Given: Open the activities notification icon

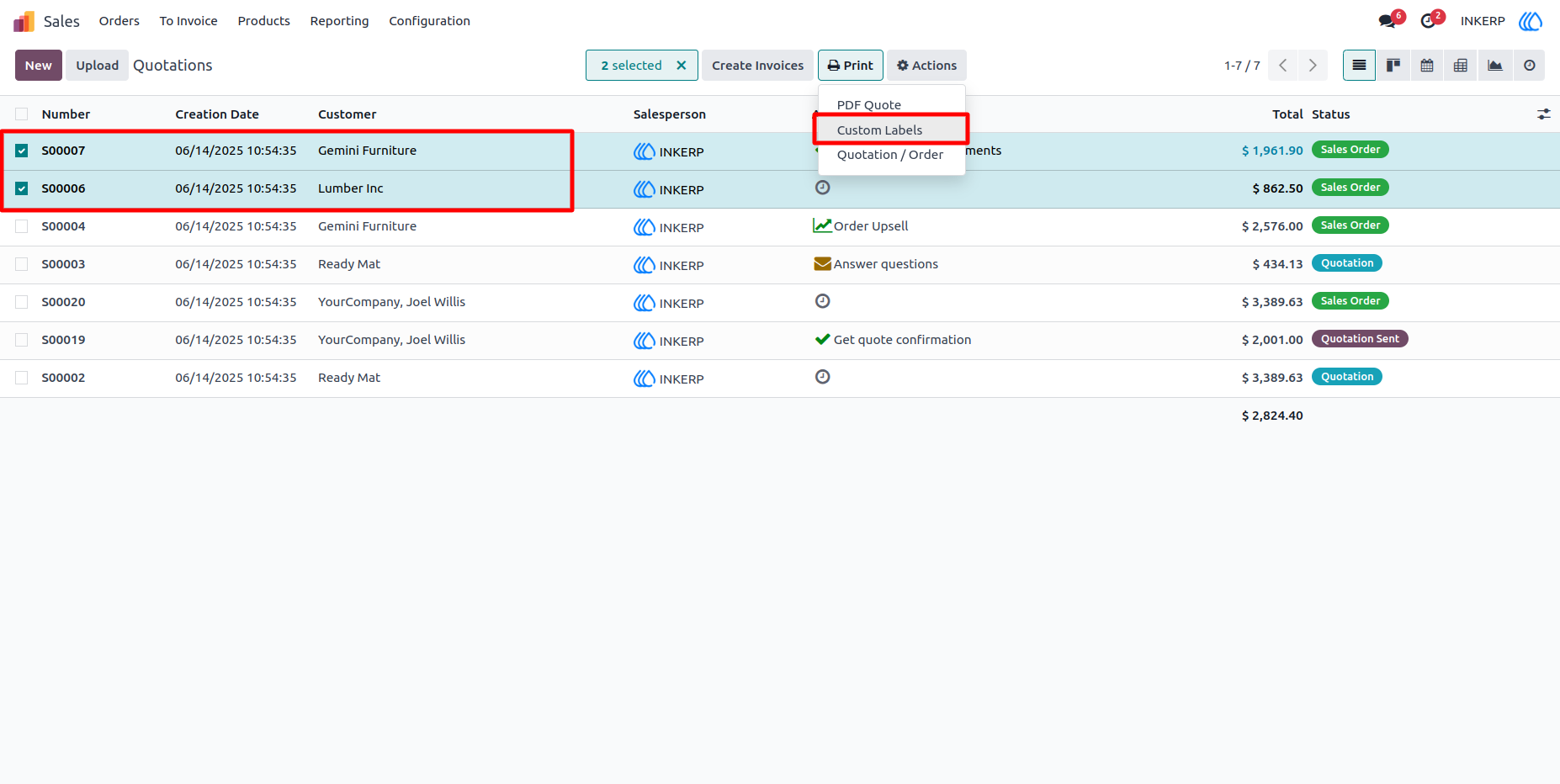Looking at the screenshot, I should point(1428,21).
